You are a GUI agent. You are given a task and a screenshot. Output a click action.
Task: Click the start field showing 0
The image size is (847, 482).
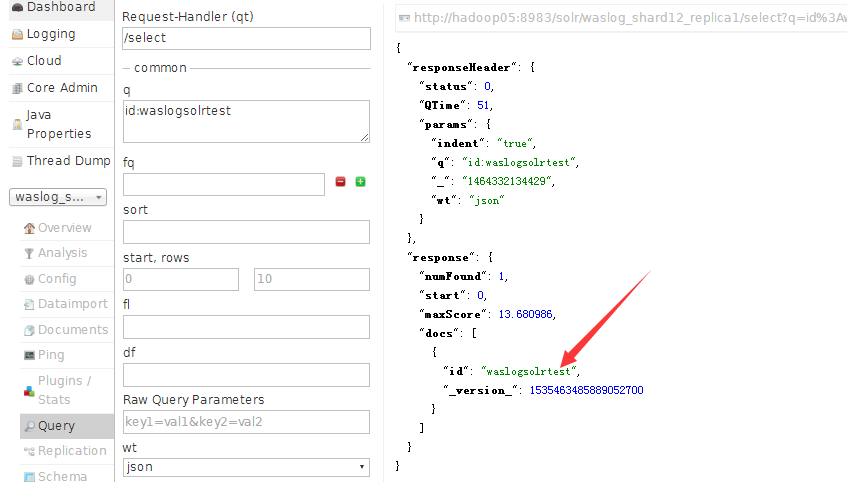181,279
